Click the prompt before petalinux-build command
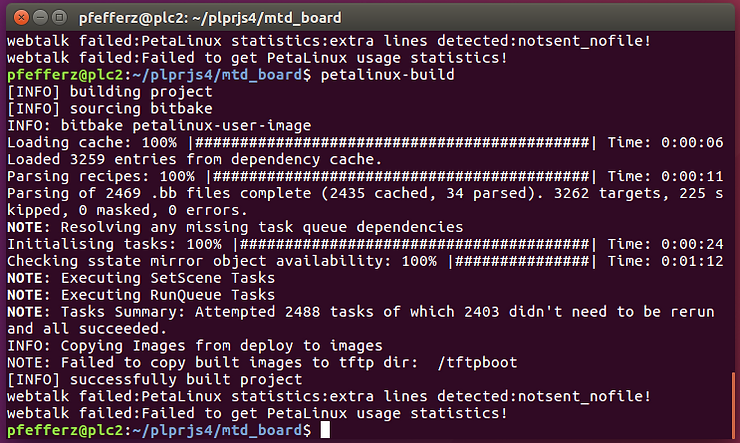 pos(159,75)
